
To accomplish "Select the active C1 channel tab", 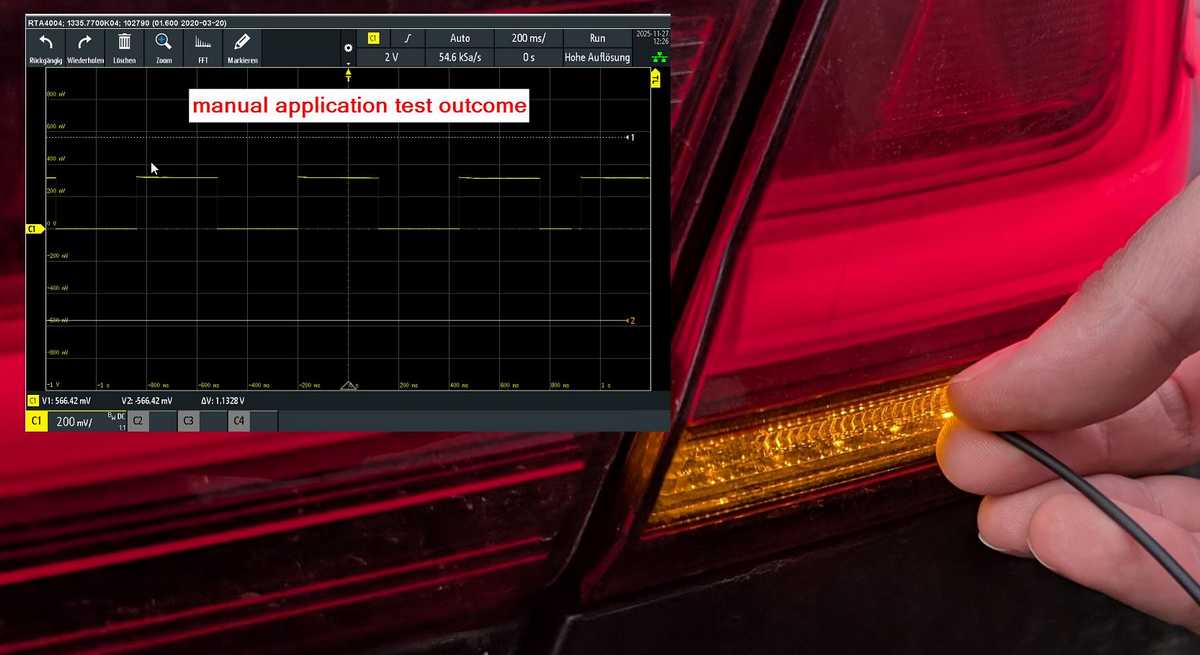I will (37, 421).
